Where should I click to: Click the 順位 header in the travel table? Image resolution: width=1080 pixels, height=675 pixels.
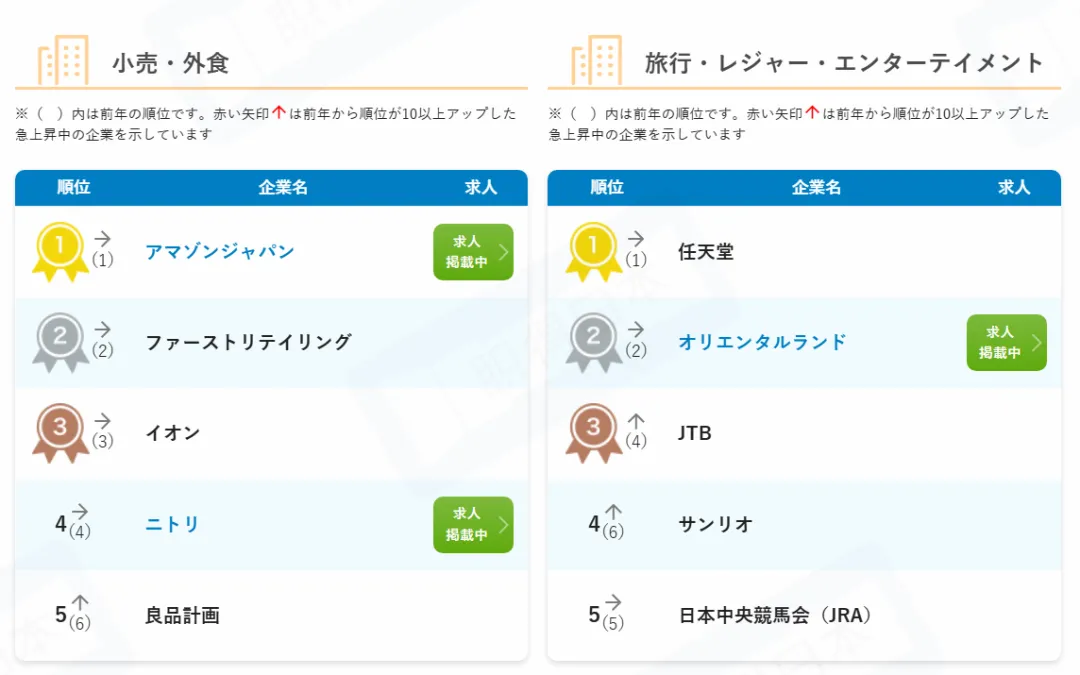[607, 187]
